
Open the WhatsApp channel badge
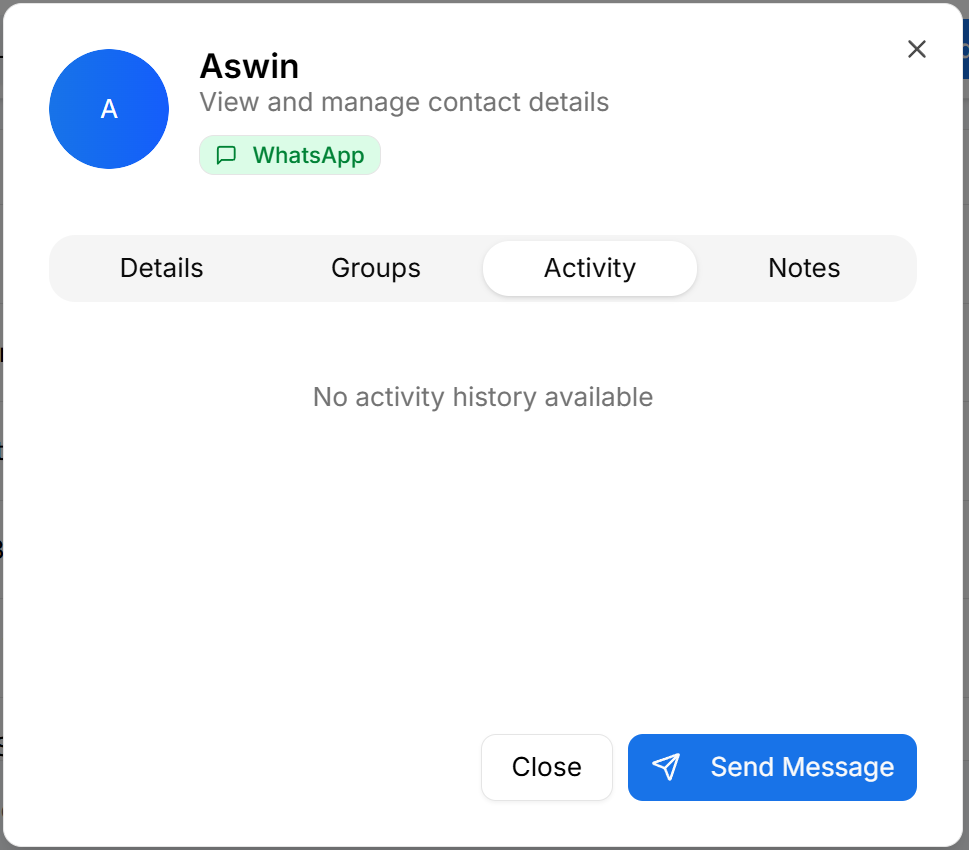[x=289, y=155]
